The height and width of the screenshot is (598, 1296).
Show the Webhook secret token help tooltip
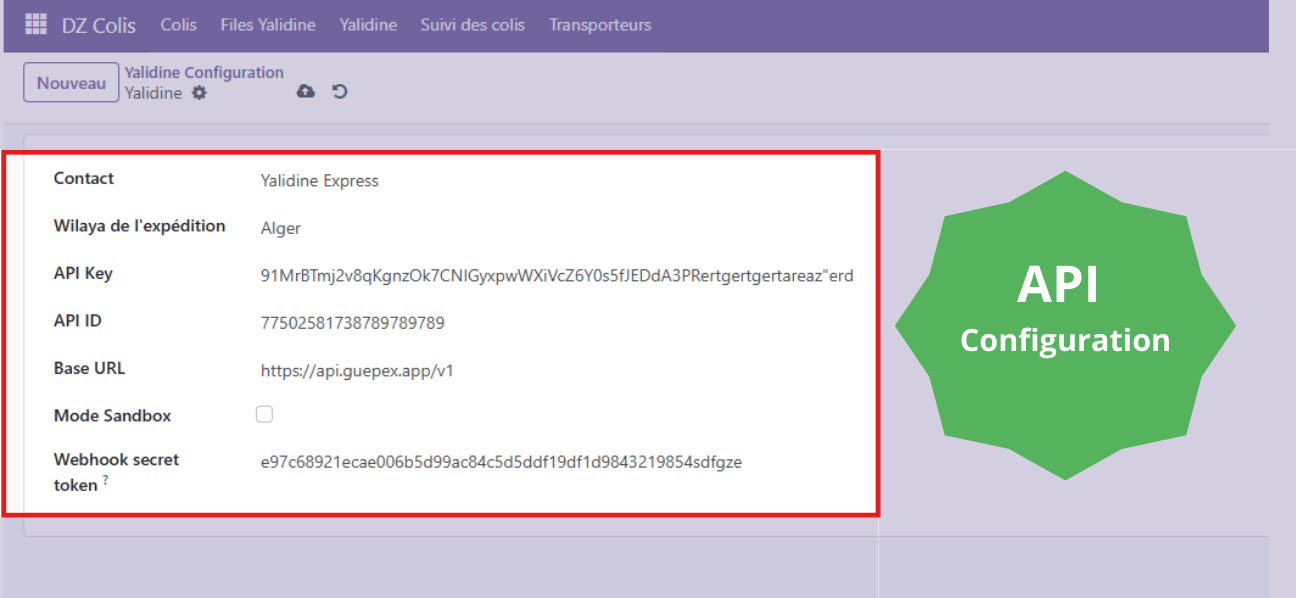(x=106, y=481)
